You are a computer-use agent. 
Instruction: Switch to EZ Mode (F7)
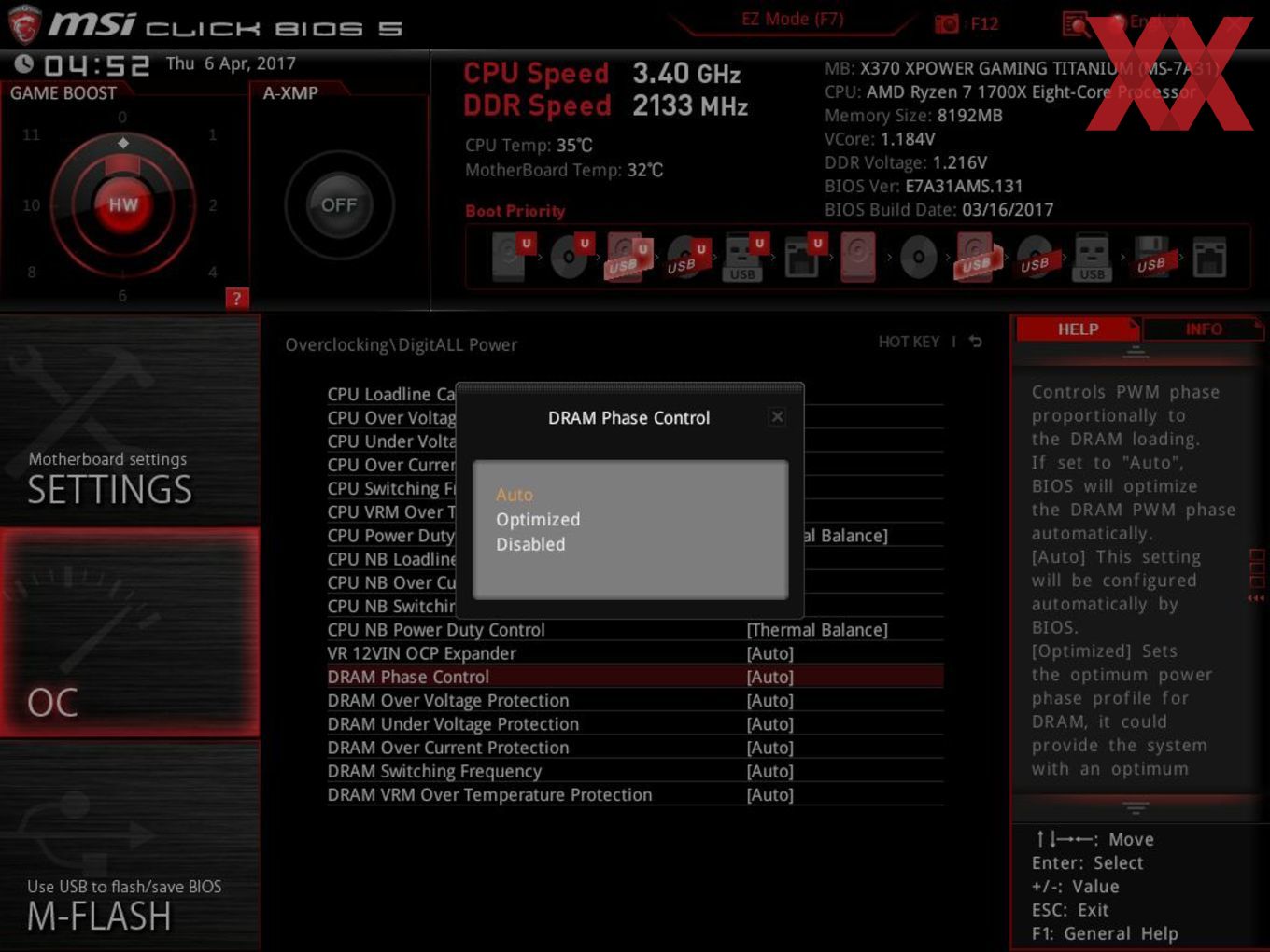point(793,19)
